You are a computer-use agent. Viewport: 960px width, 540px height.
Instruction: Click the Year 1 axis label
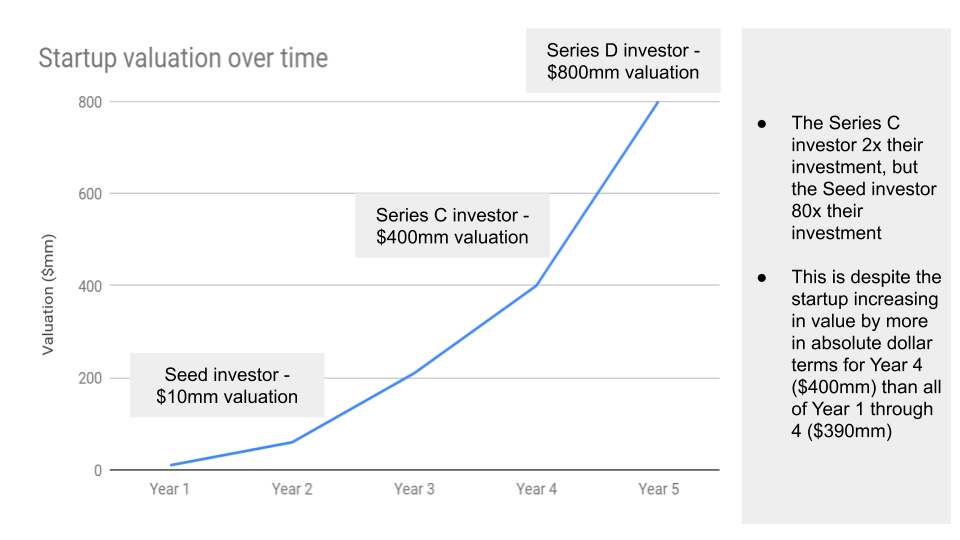click(x=170, y=489)
